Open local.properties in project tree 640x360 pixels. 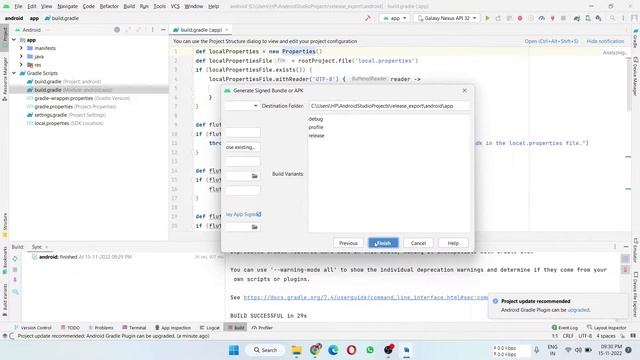click(x=64, y=123)
